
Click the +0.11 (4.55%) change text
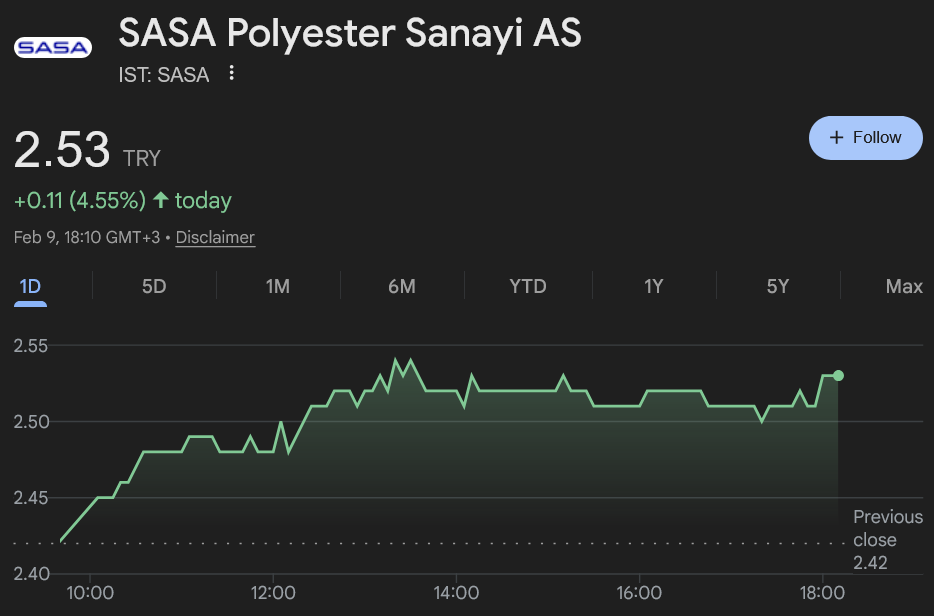pos(80,201)
